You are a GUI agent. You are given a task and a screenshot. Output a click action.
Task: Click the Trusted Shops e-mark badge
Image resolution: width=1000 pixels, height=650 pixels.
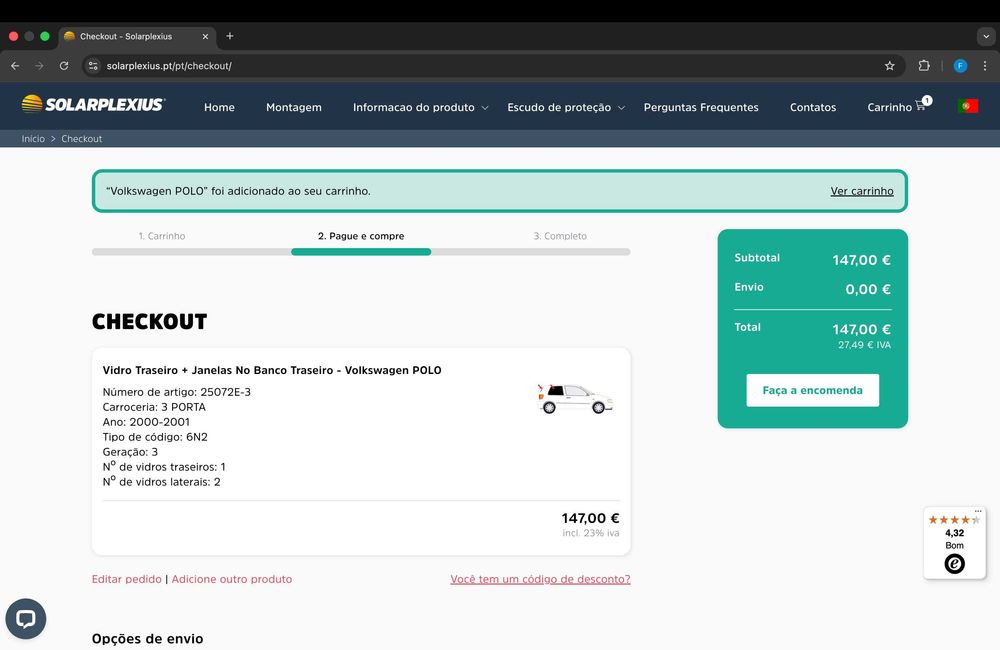954,564
